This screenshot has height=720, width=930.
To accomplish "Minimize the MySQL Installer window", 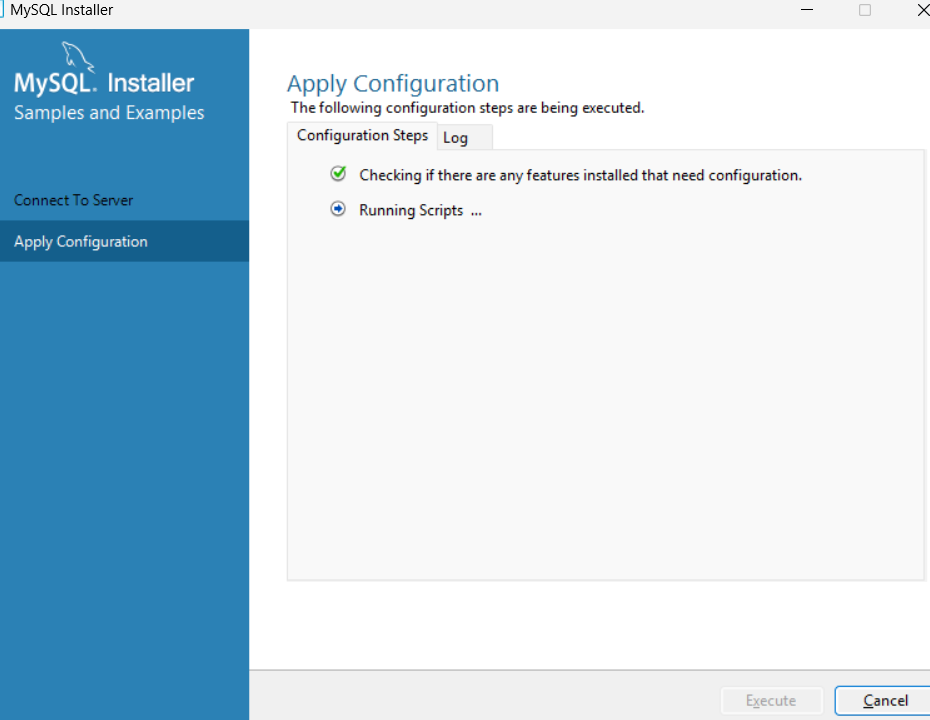I will [x=807, y=10].
